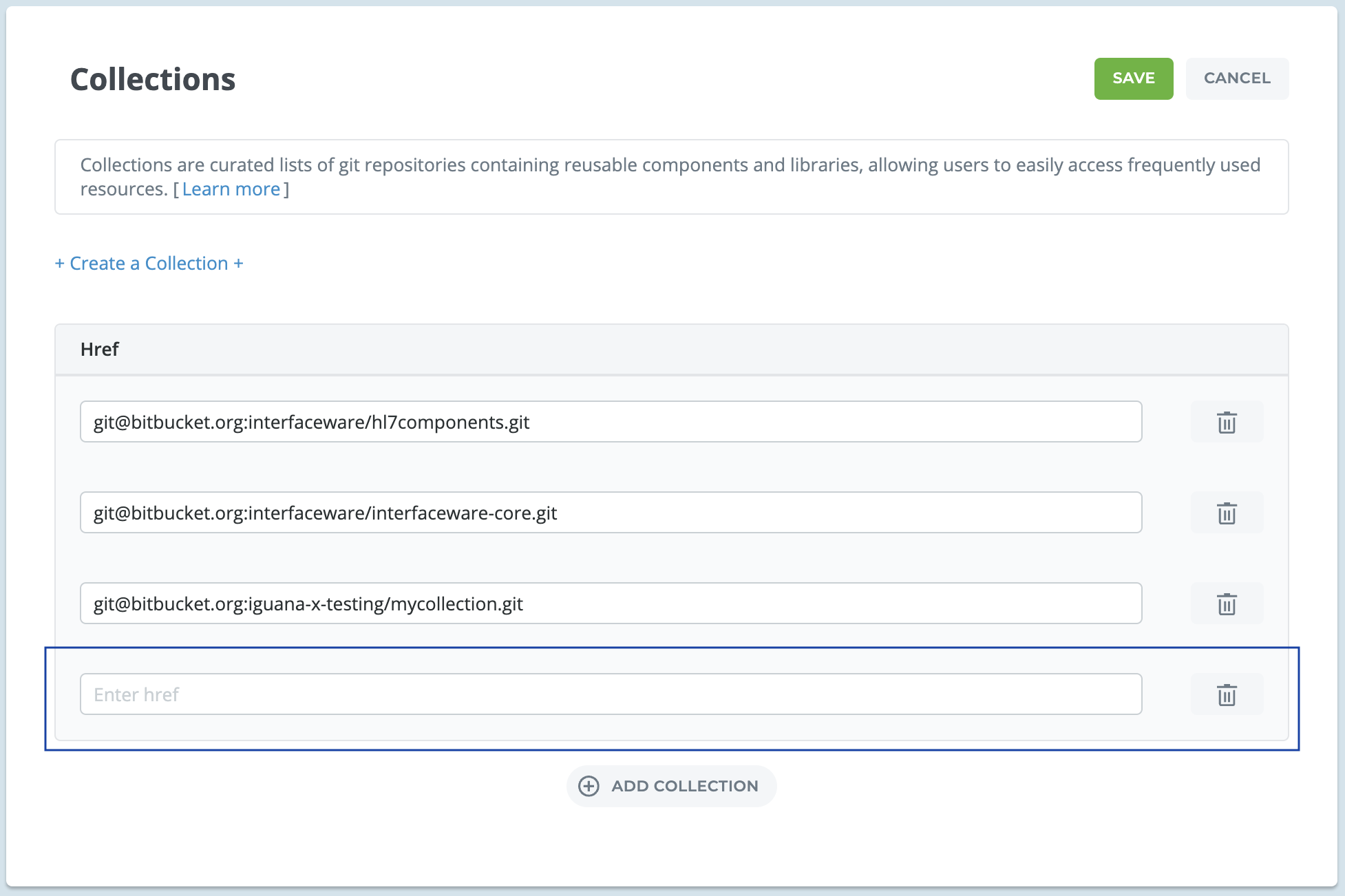Click the empty Enter href input

611,694
